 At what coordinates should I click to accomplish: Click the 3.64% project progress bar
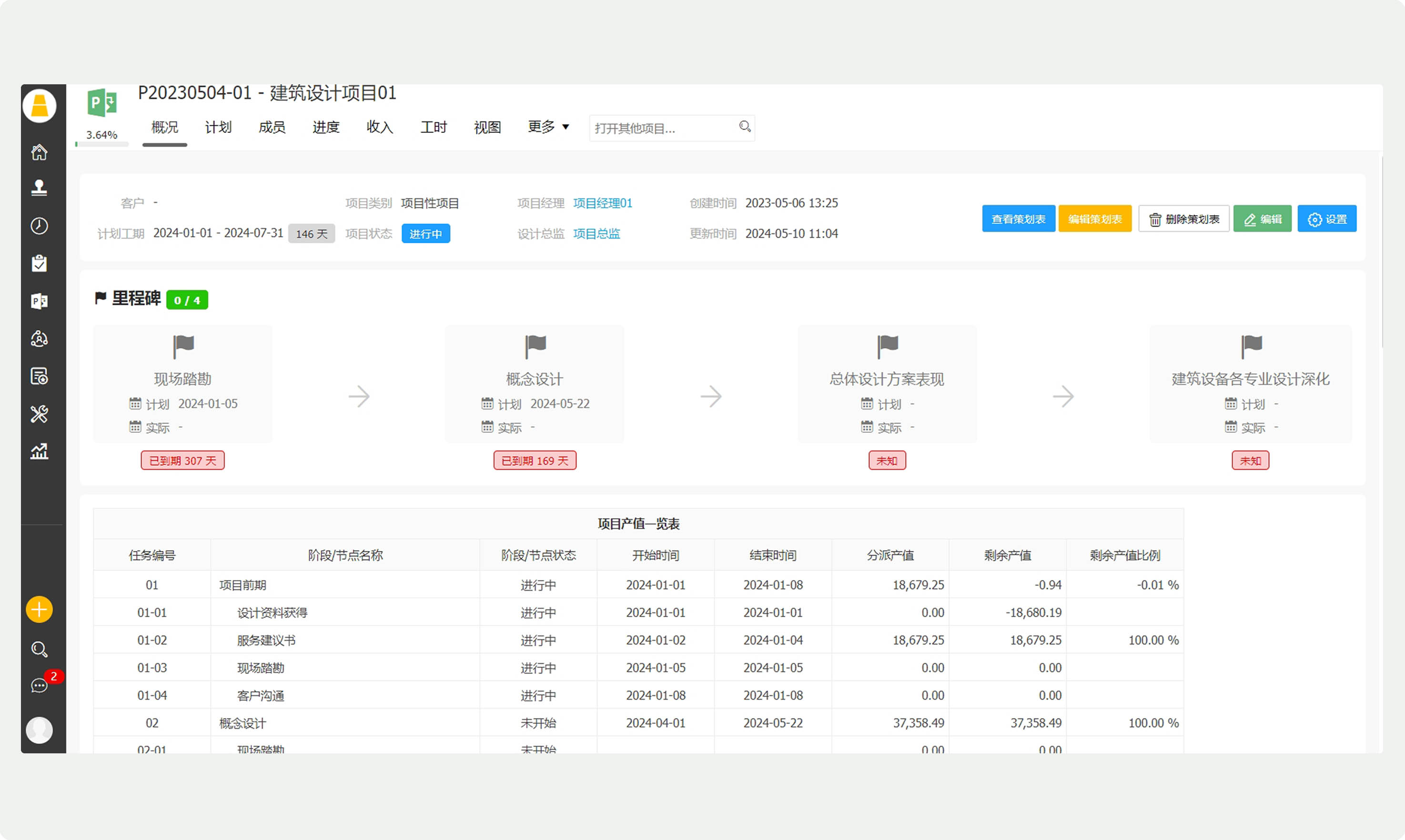(102, 144)
